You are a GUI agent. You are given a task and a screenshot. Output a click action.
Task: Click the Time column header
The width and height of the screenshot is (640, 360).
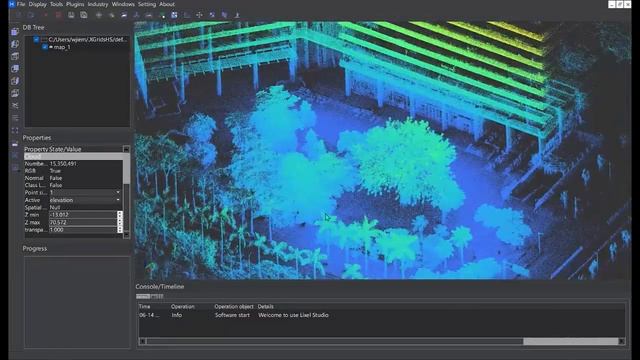(x=144, y=307)
